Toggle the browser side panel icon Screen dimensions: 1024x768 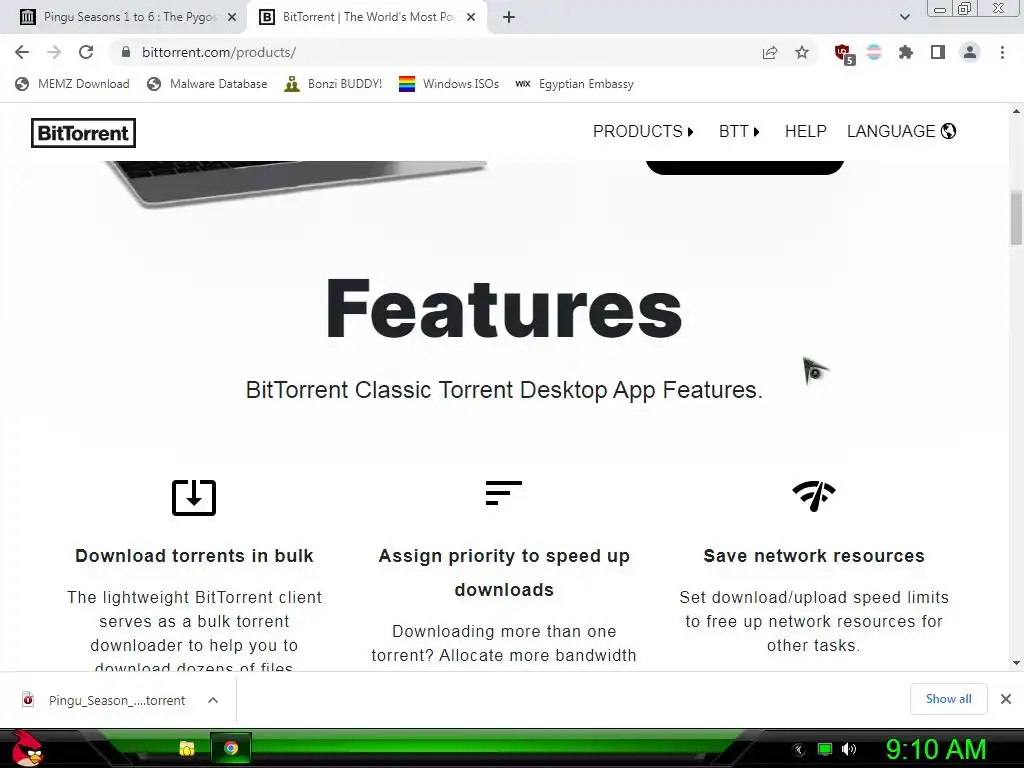pos(938,52)
